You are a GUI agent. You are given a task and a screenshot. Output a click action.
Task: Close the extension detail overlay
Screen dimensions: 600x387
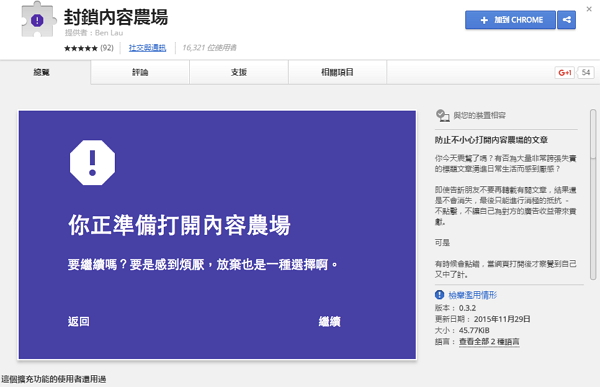point(589,9)
